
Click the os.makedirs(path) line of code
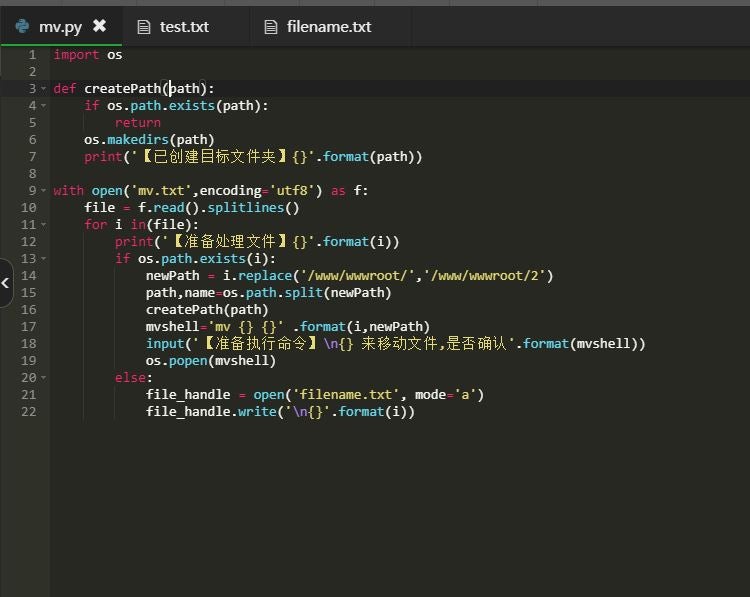(149, 140)
